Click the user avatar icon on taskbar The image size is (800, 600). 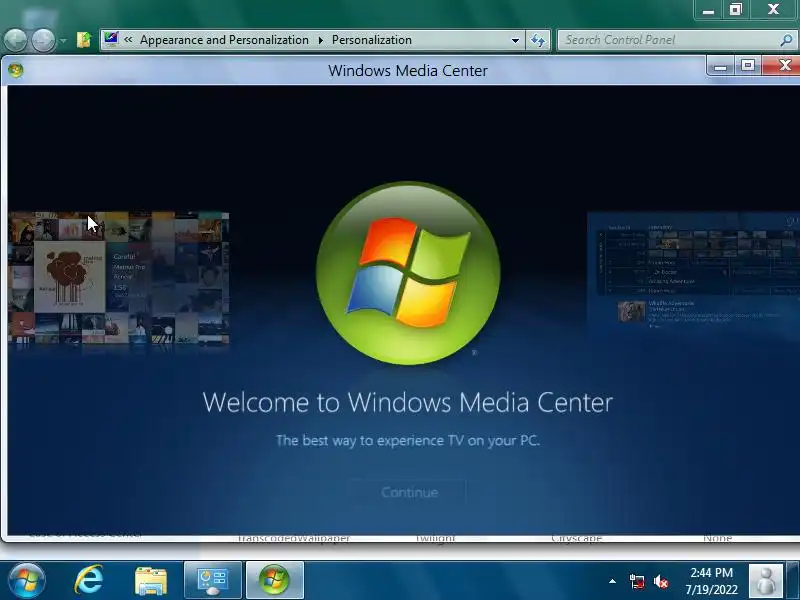(x=766, y=581)
